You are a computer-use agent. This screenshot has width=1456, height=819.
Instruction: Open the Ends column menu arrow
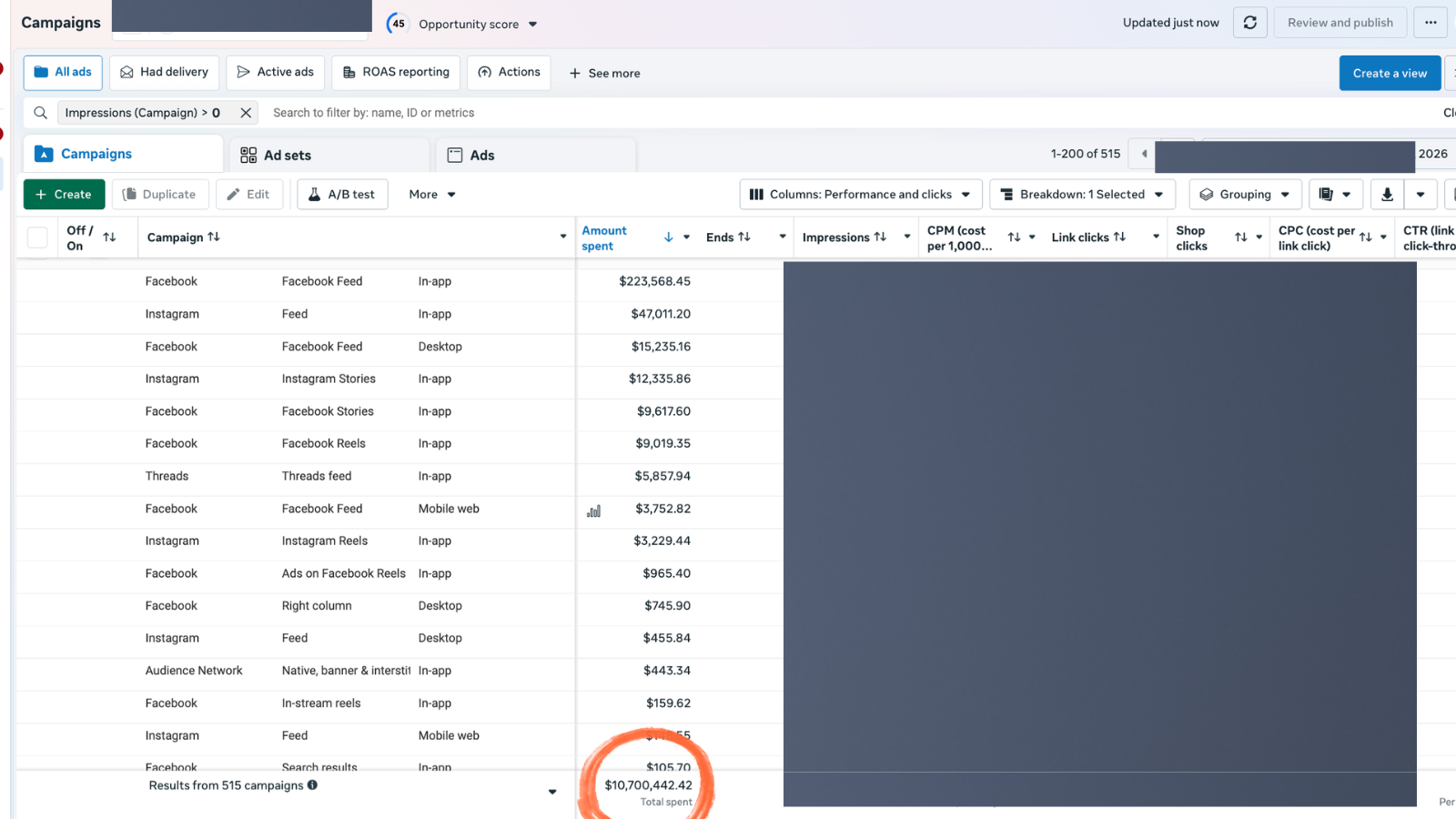[x=783, y=237]
